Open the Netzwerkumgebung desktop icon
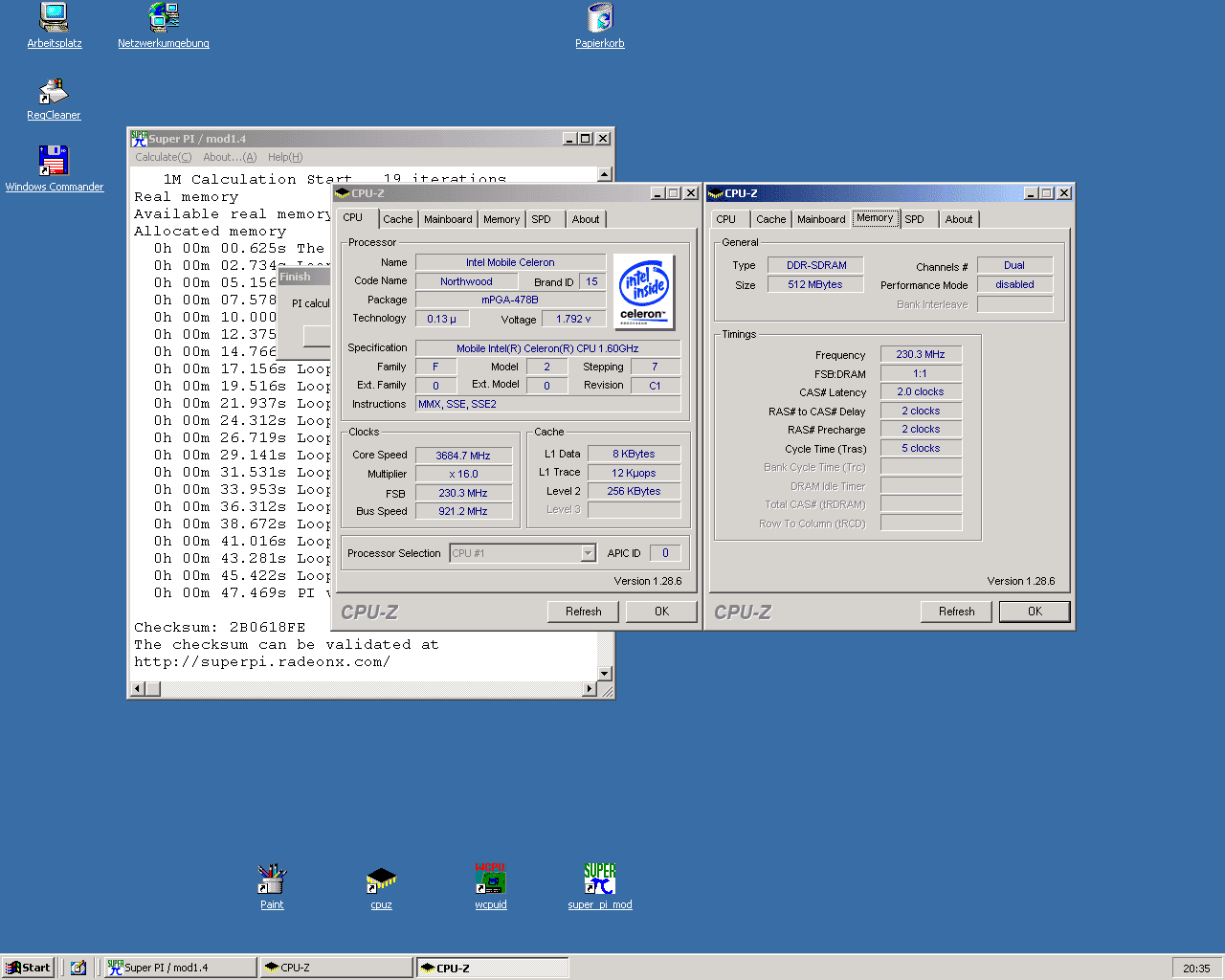Screen dimensions: 1225x980 [x=164, y=17]
